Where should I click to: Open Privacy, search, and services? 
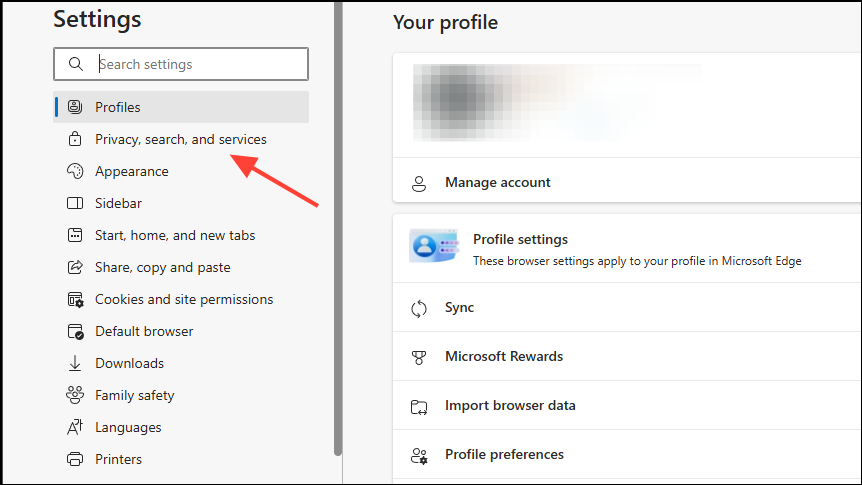click(181, 139)
